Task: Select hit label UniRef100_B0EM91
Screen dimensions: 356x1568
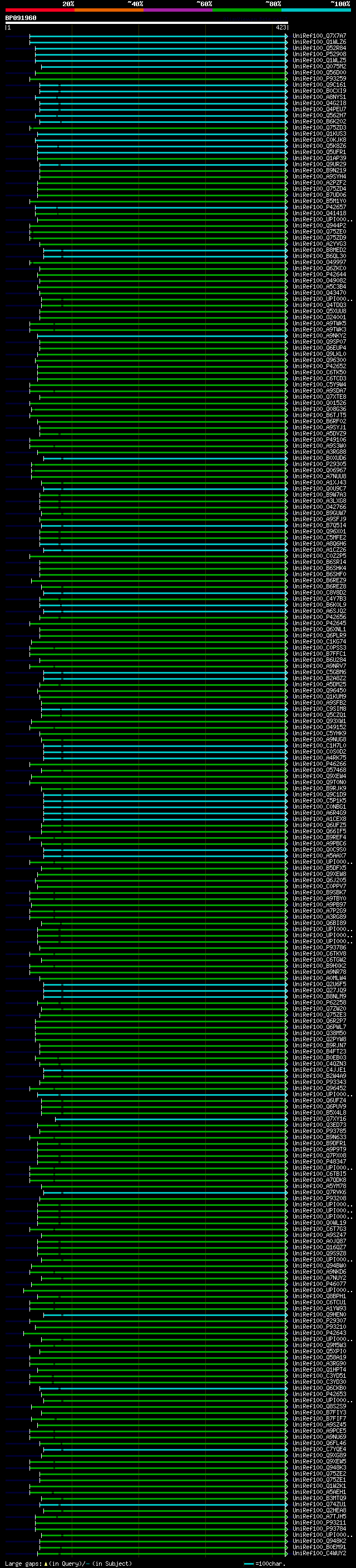Action: click(x=319, y=1547)
